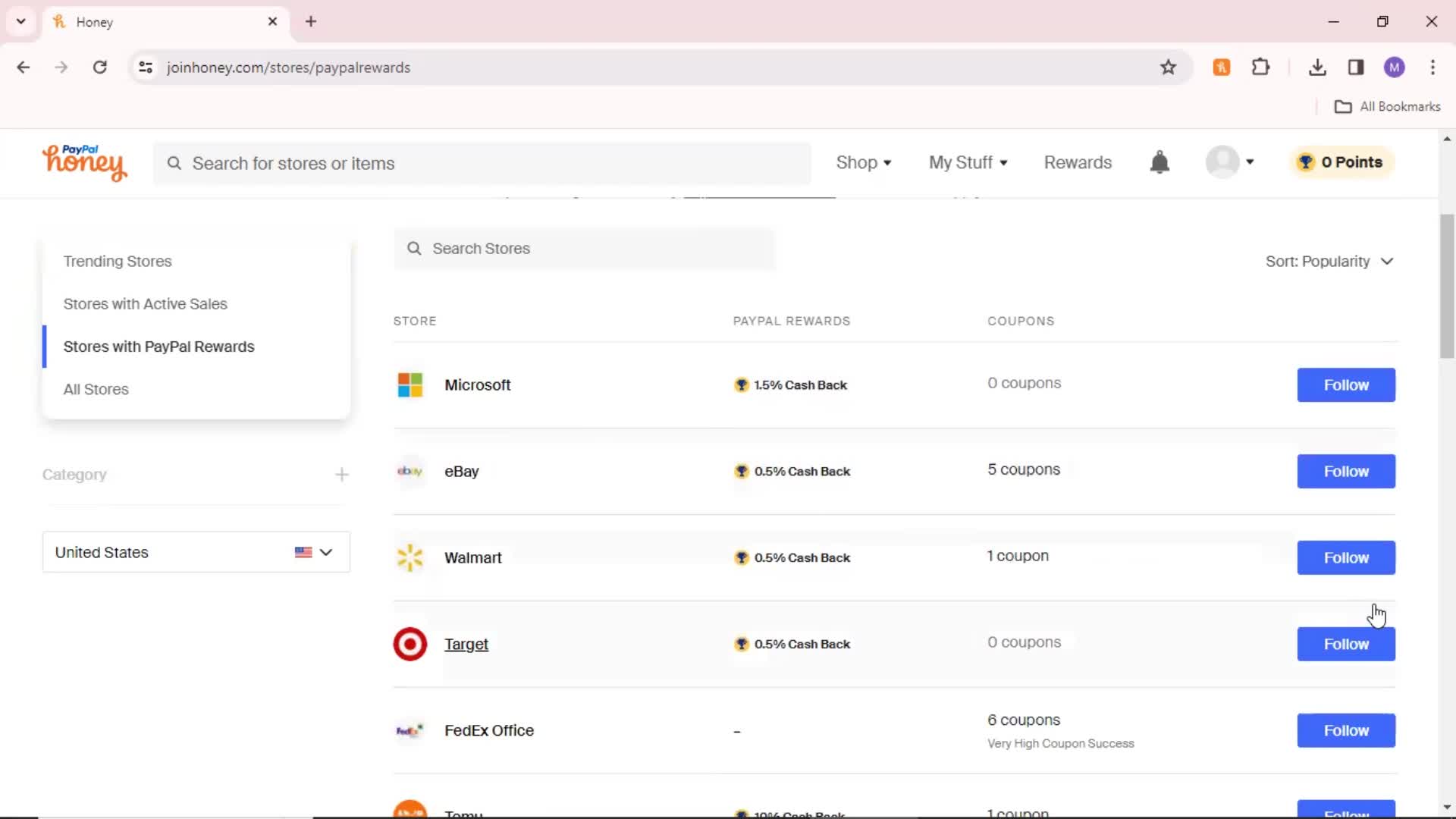Select Stores with PayPal Rewards

[x=158, y=347]
